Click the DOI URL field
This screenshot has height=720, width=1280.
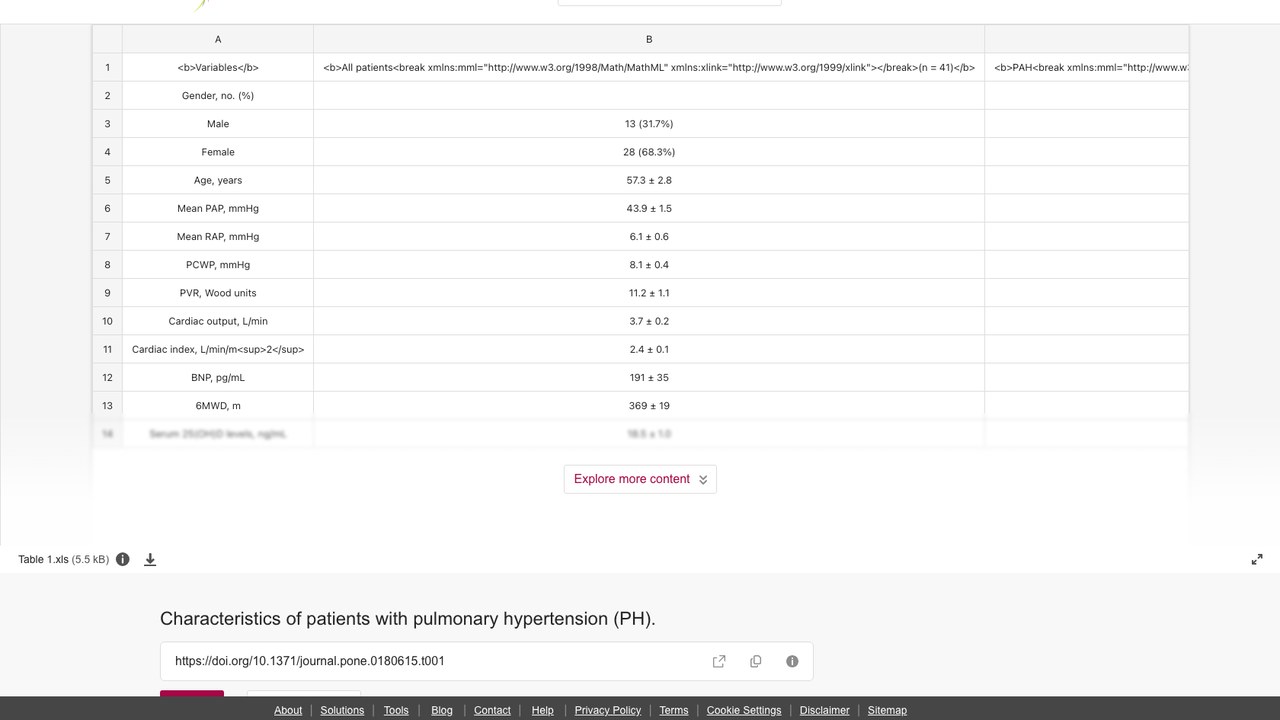486,661
